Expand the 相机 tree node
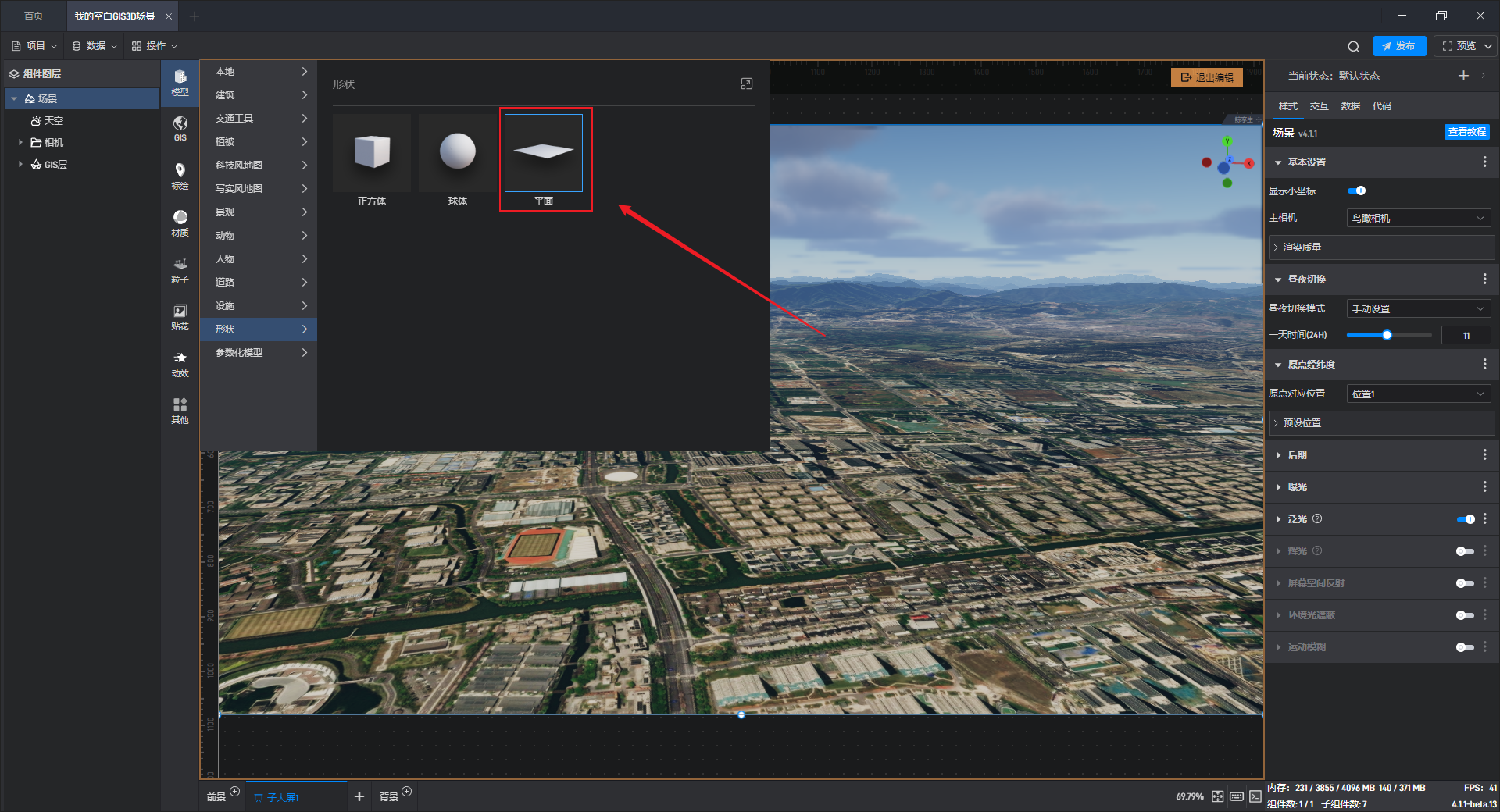This screenshot has width=1500, height=812. coord(20,142)
